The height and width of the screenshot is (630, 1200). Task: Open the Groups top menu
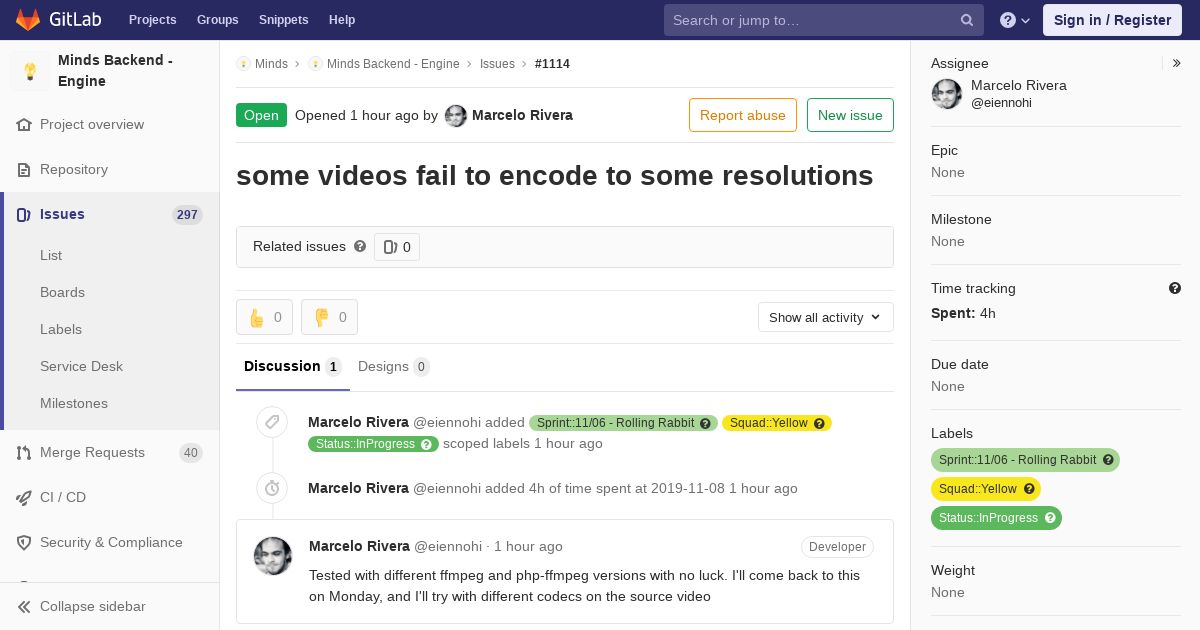[x=218, y=20]
